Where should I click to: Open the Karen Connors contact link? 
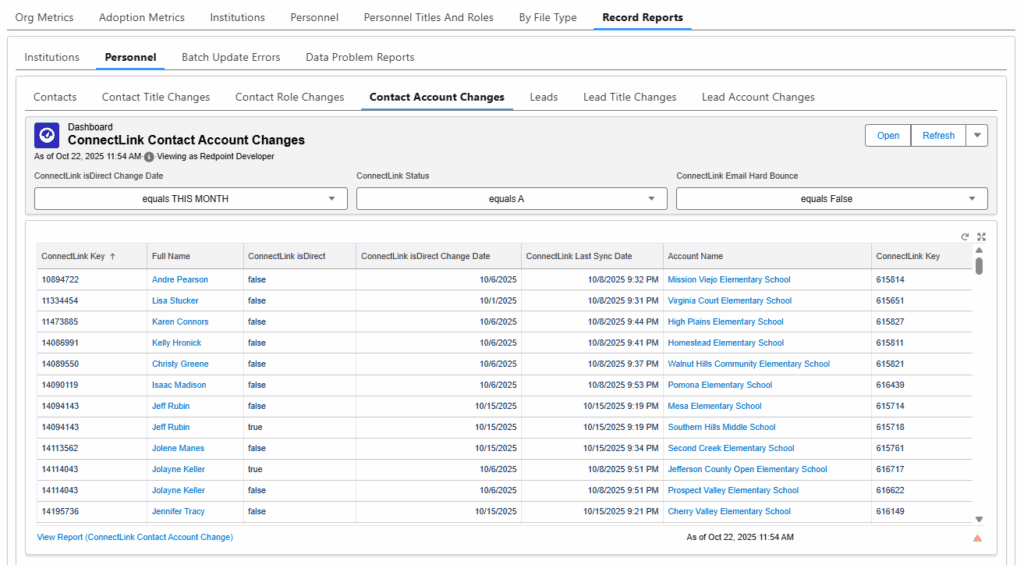[x=180, y=321]
